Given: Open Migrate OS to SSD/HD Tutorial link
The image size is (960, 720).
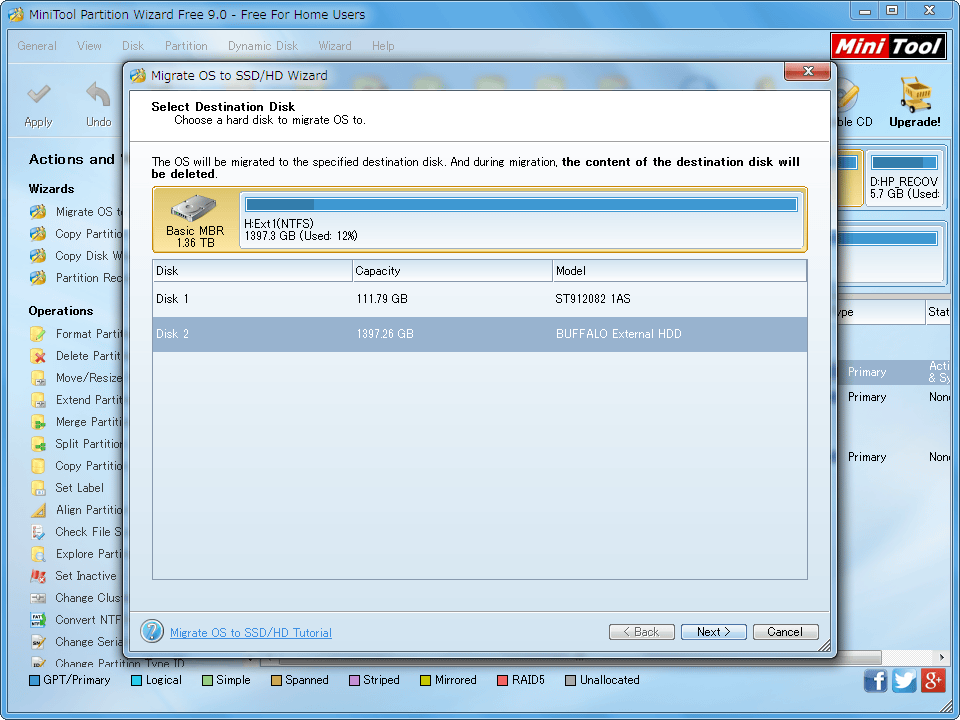Looking at the screenshot, I should tap(250, 632).
